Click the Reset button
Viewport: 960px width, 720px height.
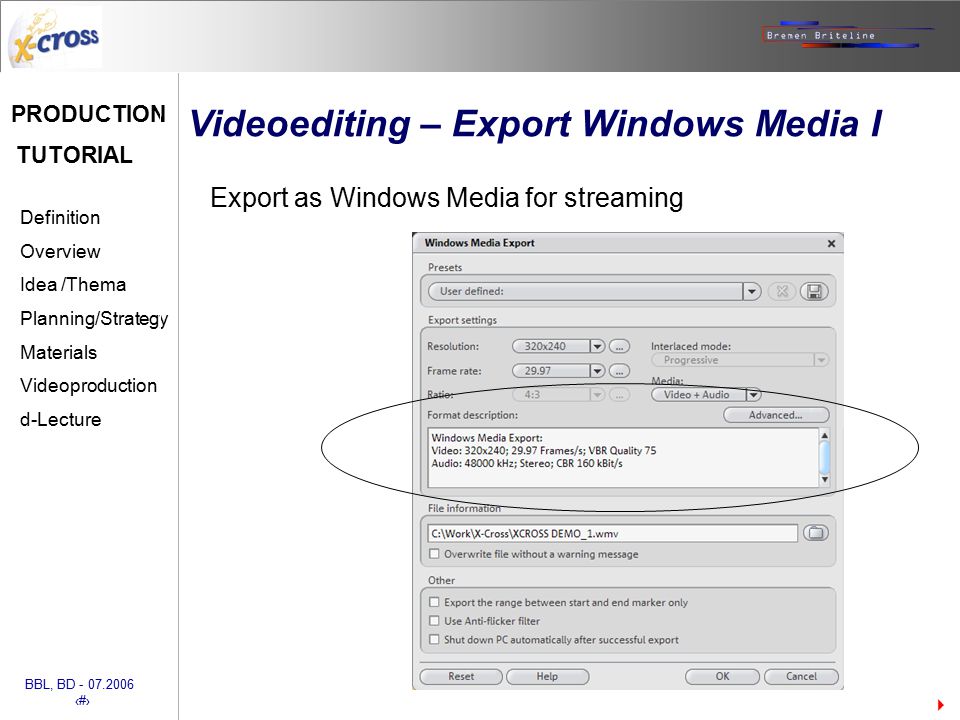pyautogui.click(x=461, y=677)
